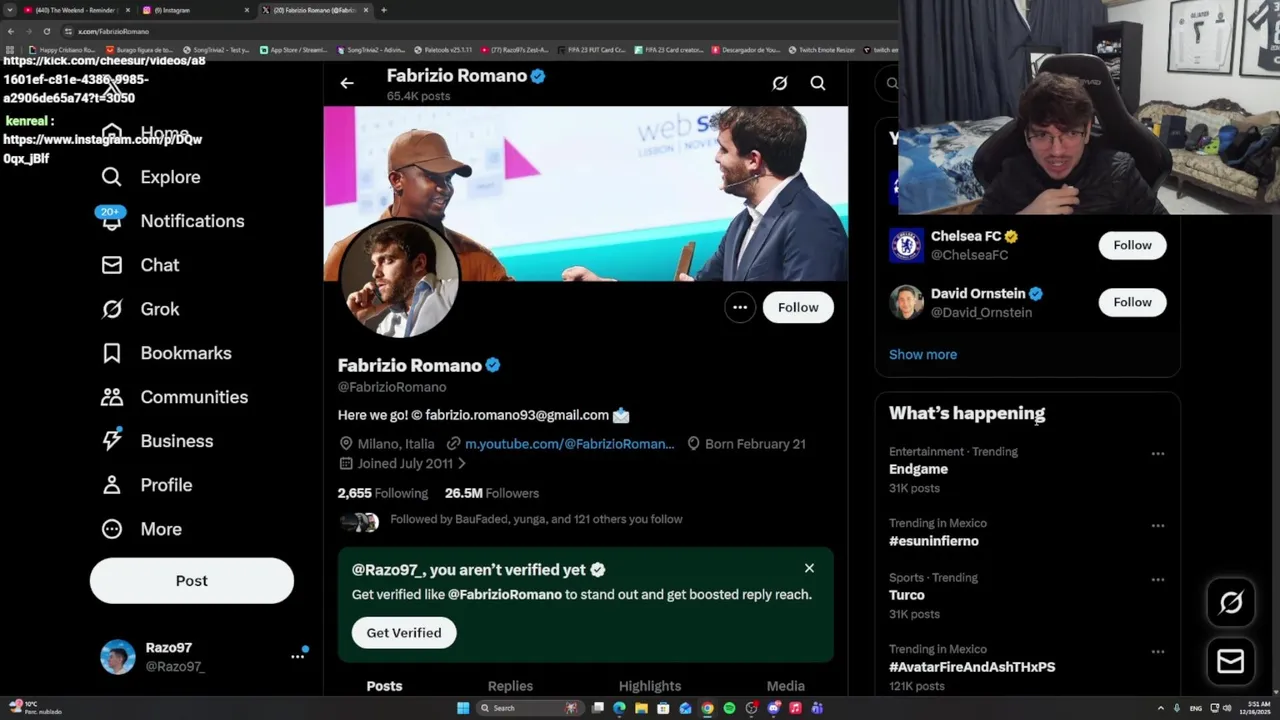The height and width of the screenshot is (720, 1280).
Task: Click Followed by BauFaded, yunga text
Action: click(536, 519)
